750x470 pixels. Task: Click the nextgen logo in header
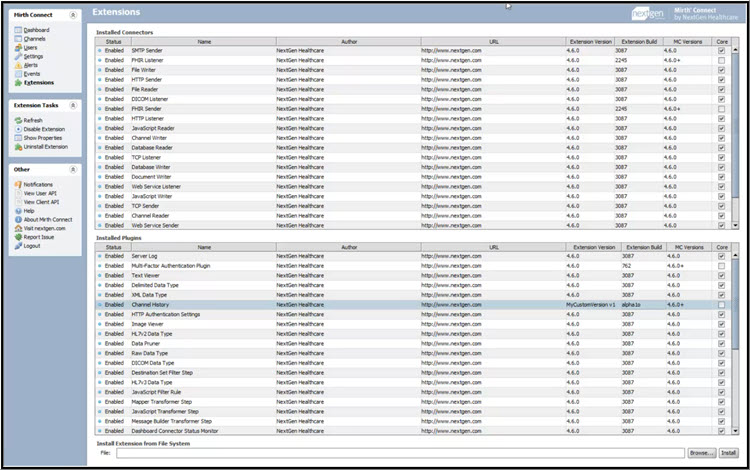click(648, 14)
